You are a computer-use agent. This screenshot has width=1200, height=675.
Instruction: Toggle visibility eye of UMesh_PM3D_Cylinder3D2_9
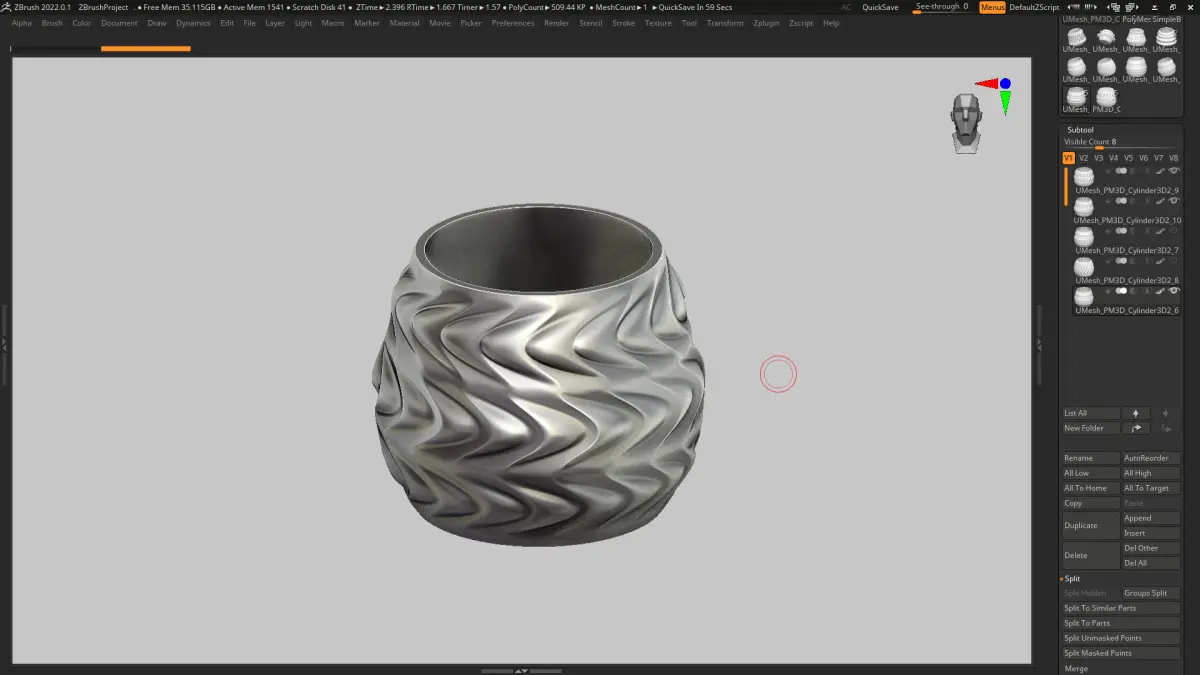click(x=1174, y=171)
